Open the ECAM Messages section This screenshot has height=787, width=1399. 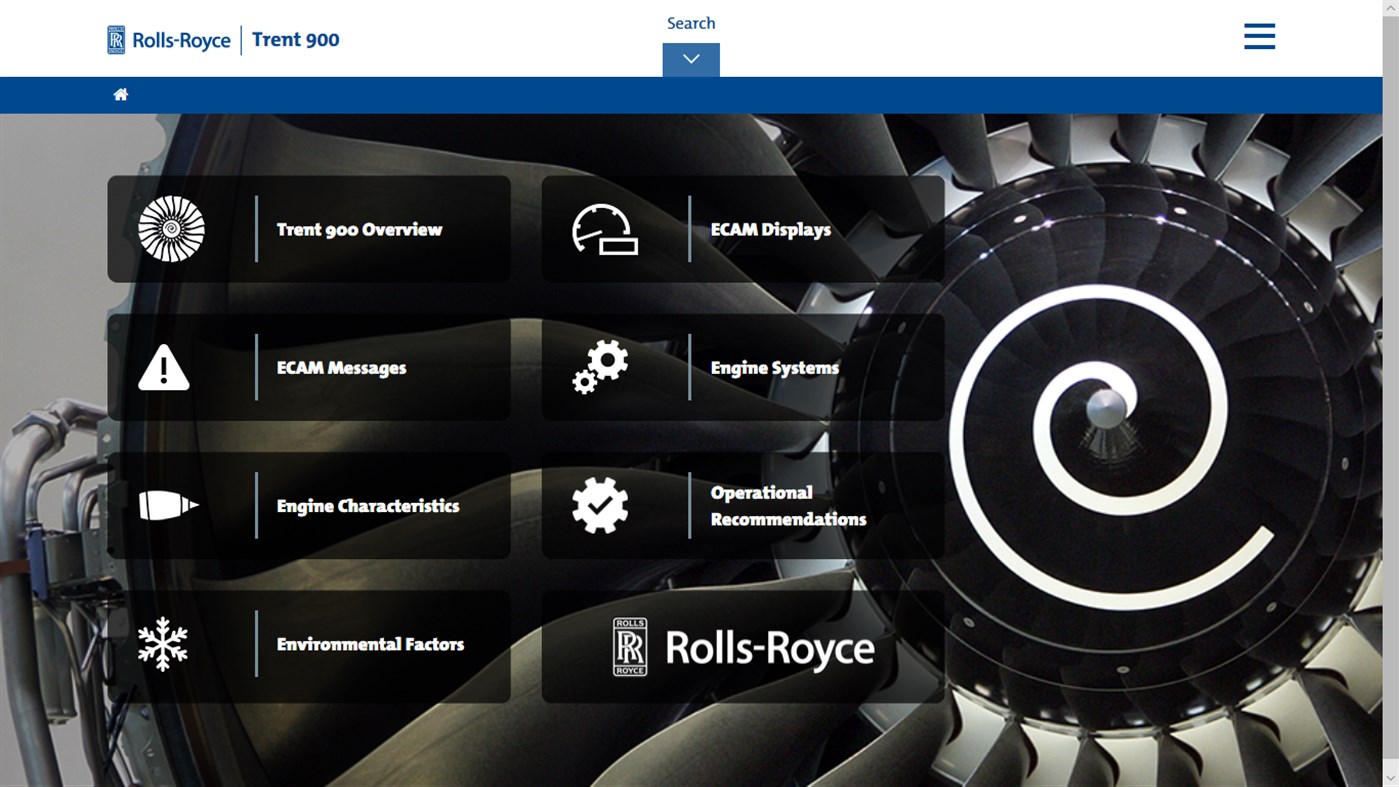(341, 367)
